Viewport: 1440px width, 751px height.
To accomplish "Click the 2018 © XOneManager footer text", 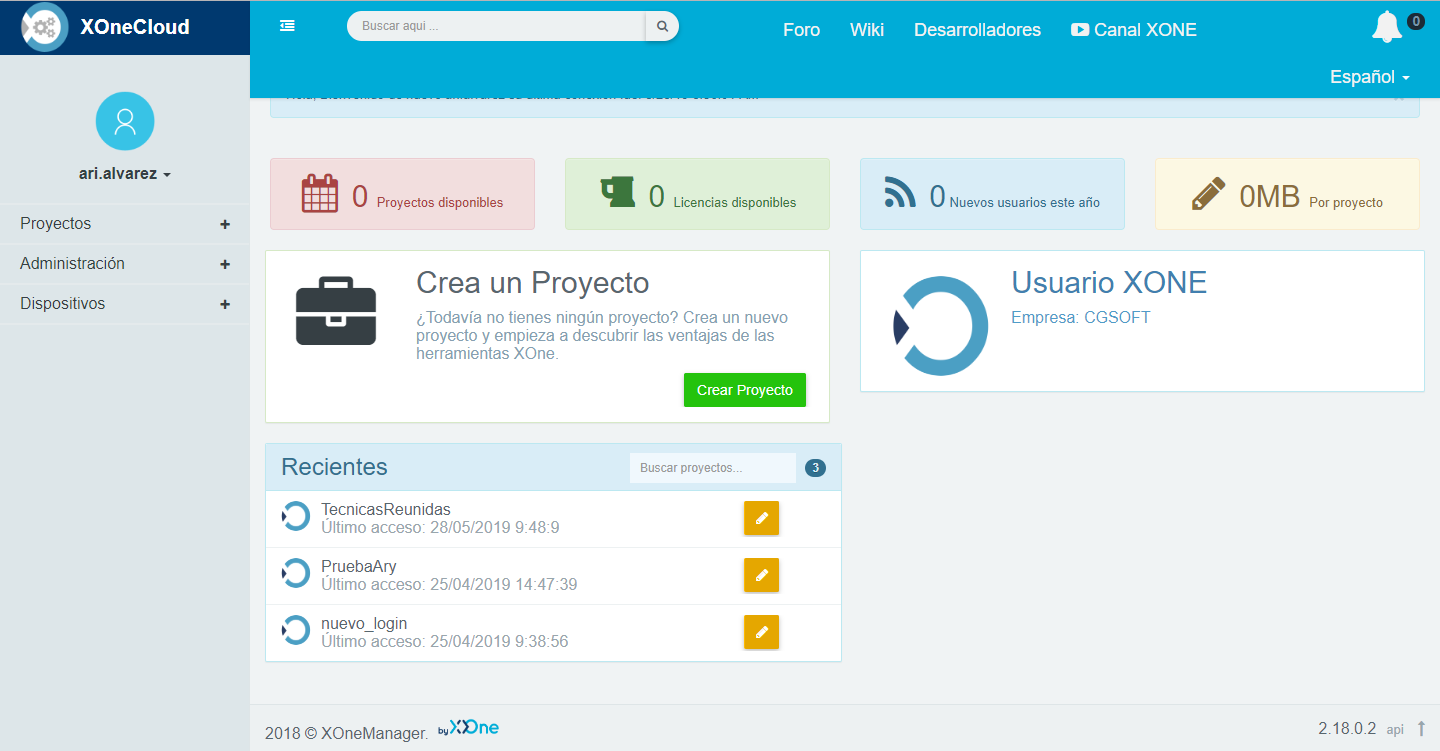I will tap(347, 733).
